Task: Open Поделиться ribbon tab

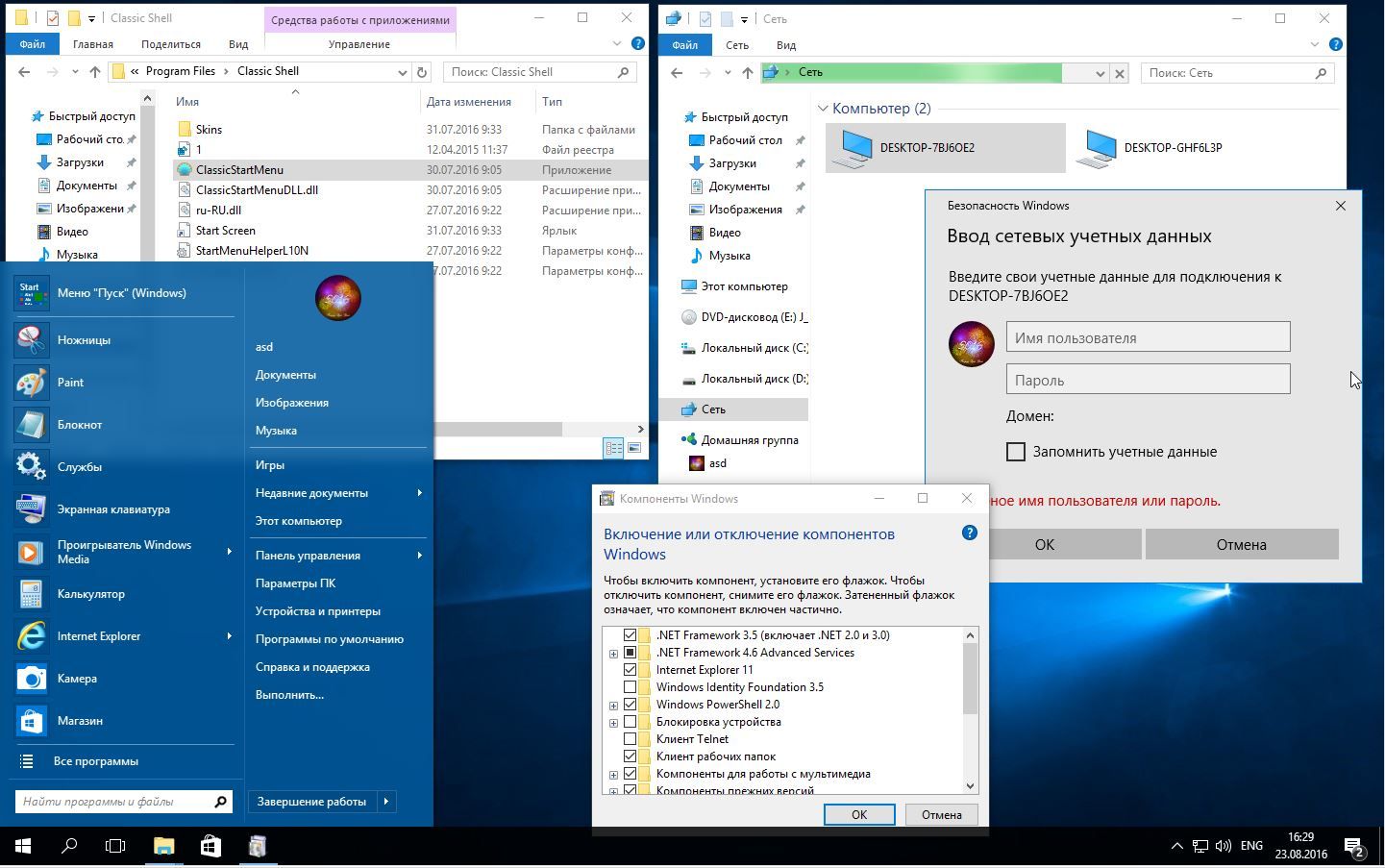Action: pos(171,44)
